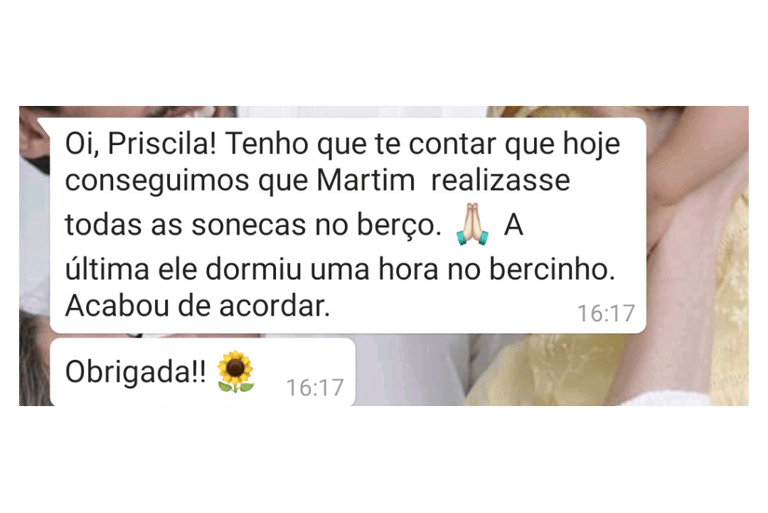Select the 16:17 timestamp beside Obrigada!!
Screen dimensions: 768x513
click(x=315, y=388)
